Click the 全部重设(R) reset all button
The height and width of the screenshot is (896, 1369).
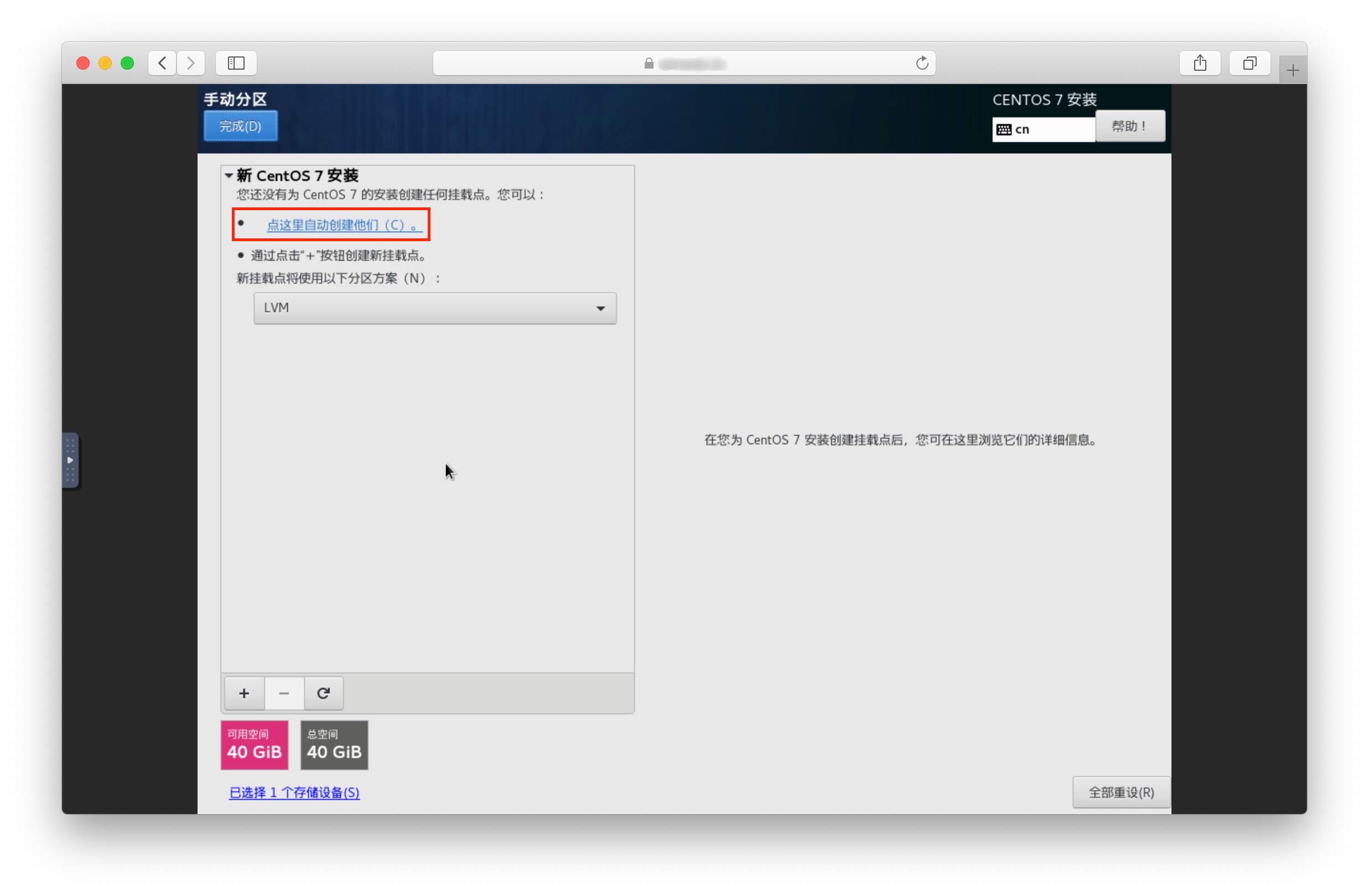click(1121, 793)
